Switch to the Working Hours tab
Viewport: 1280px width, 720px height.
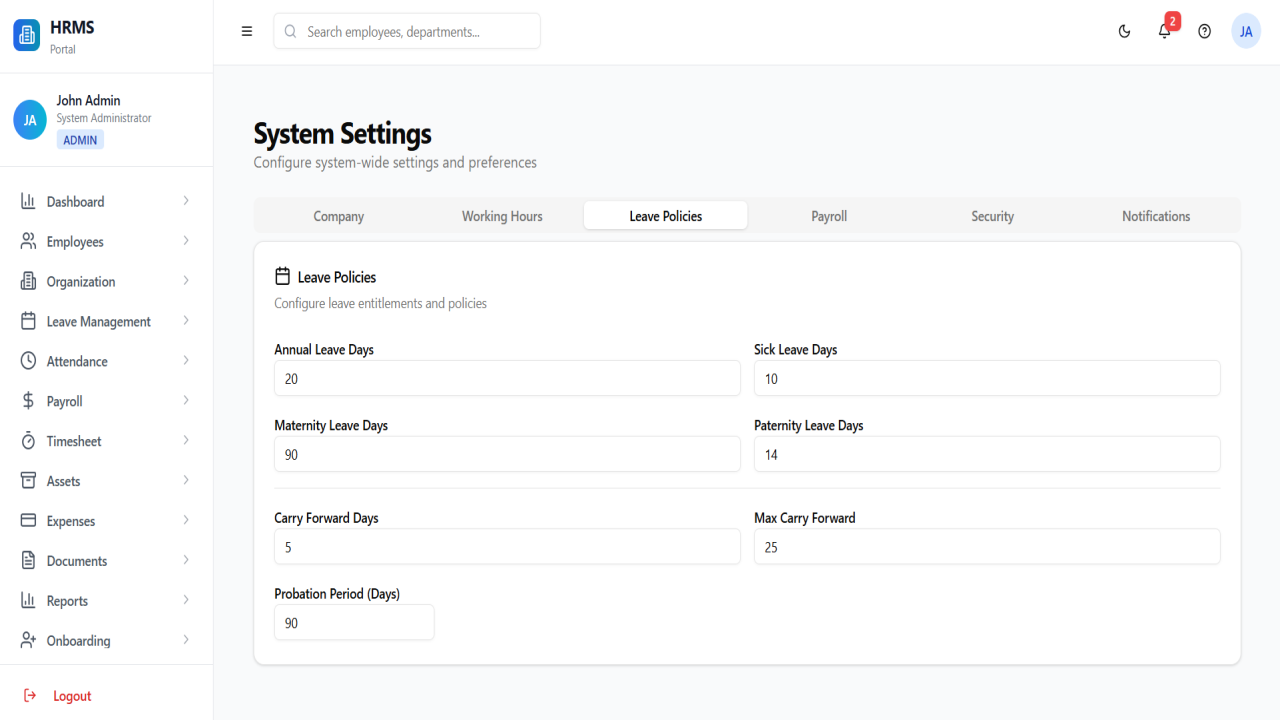pyautogui.click(x=502, y=216)
